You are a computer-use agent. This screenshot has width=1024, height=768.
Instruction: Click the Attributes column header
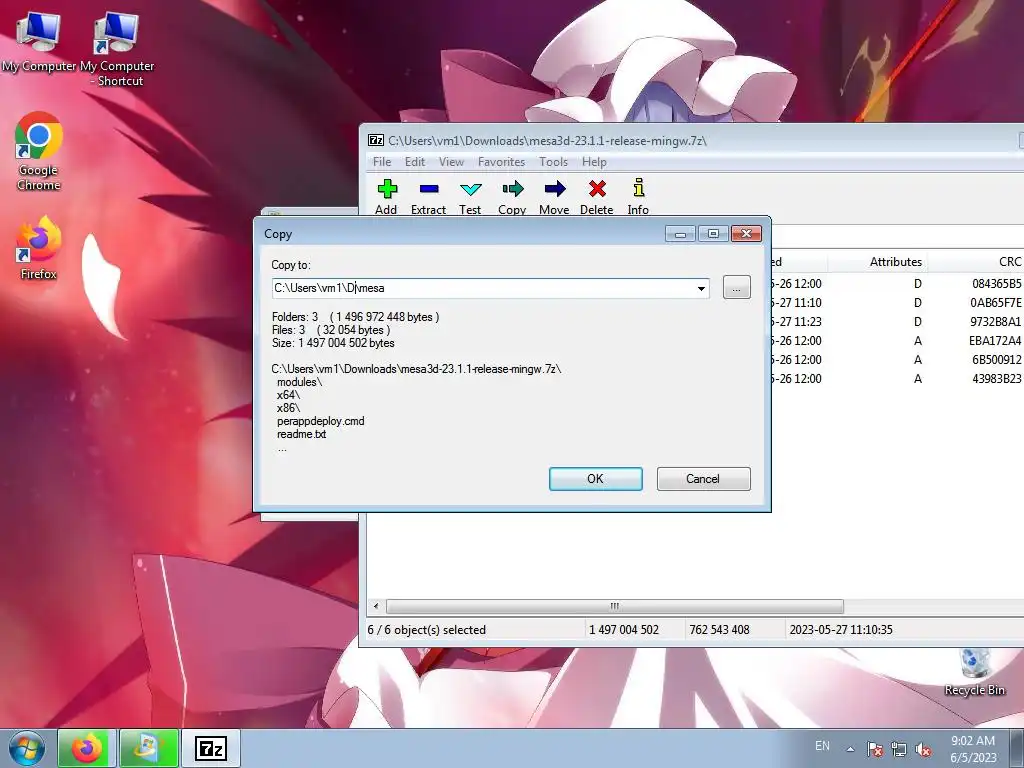(878, 262)
